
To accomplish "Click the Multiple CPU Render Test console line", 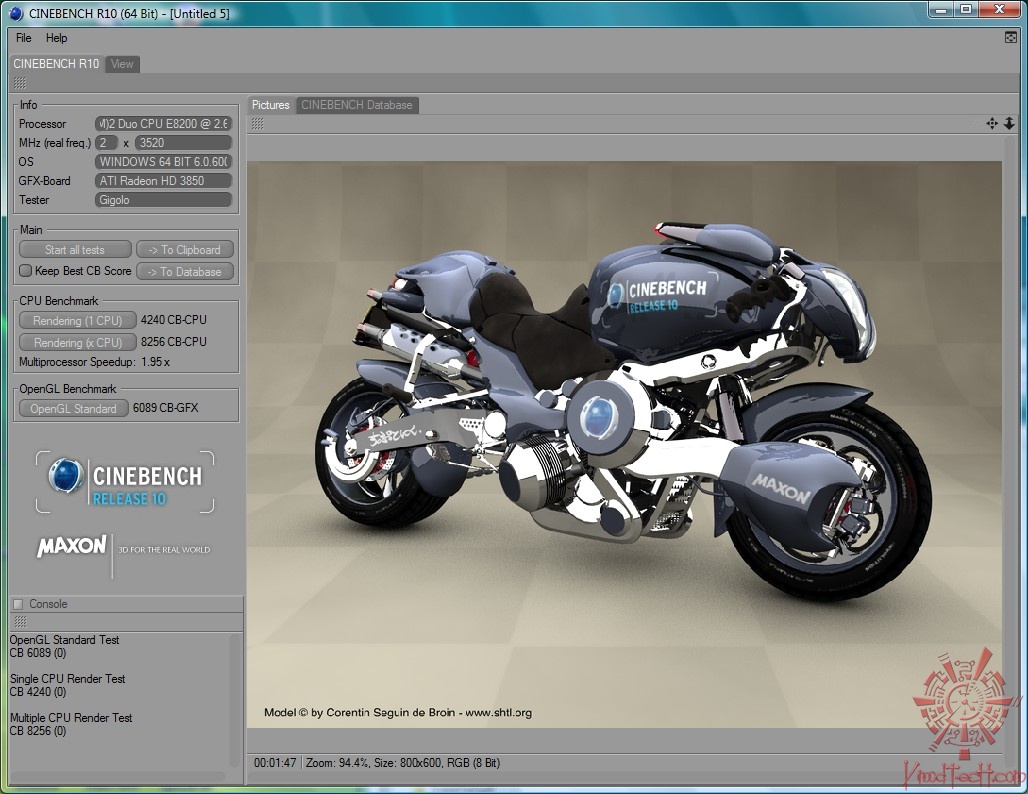I will pos(71,718).
